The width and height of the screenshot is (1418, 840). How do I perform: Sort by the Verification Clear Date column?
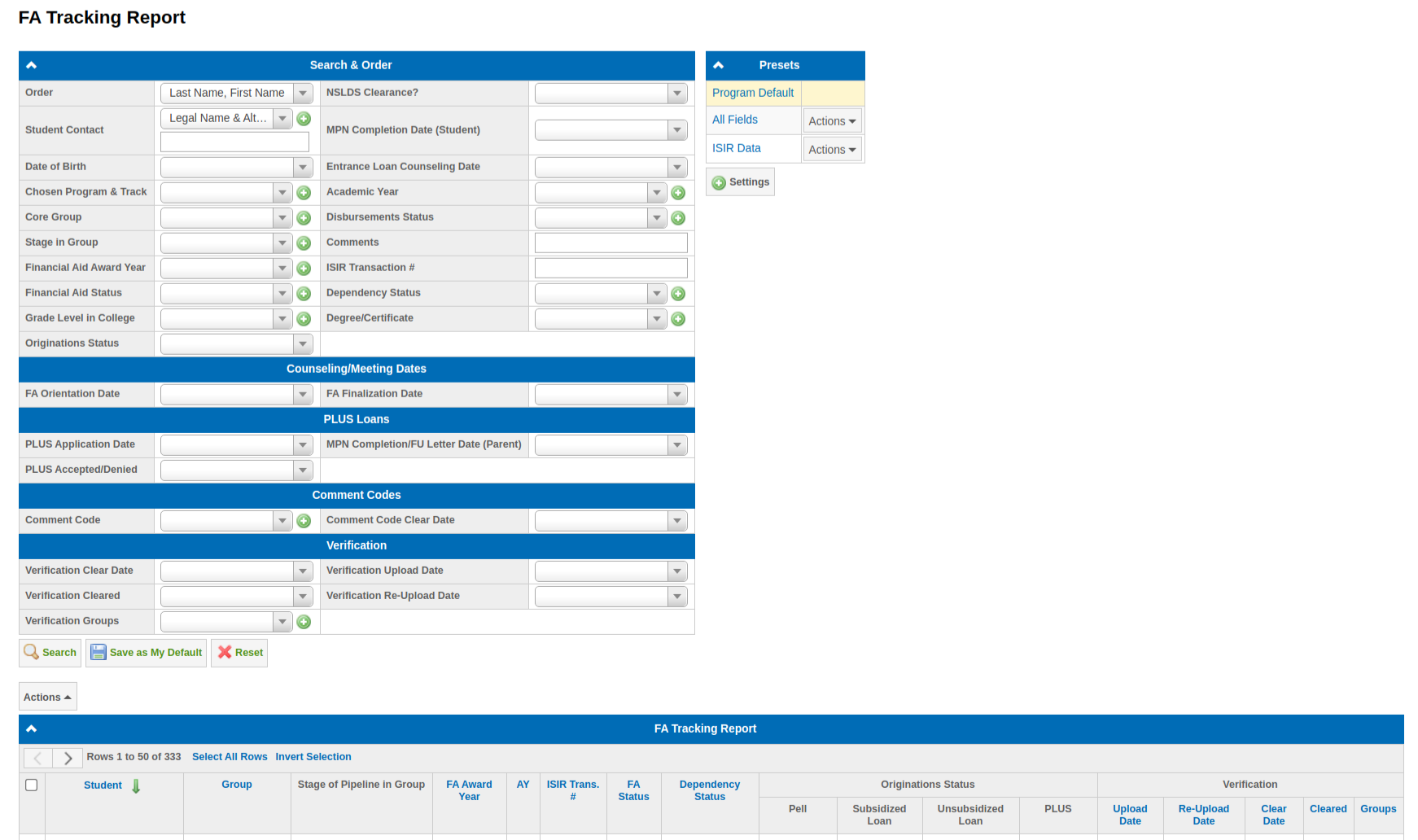click(x=1274, y=816)
